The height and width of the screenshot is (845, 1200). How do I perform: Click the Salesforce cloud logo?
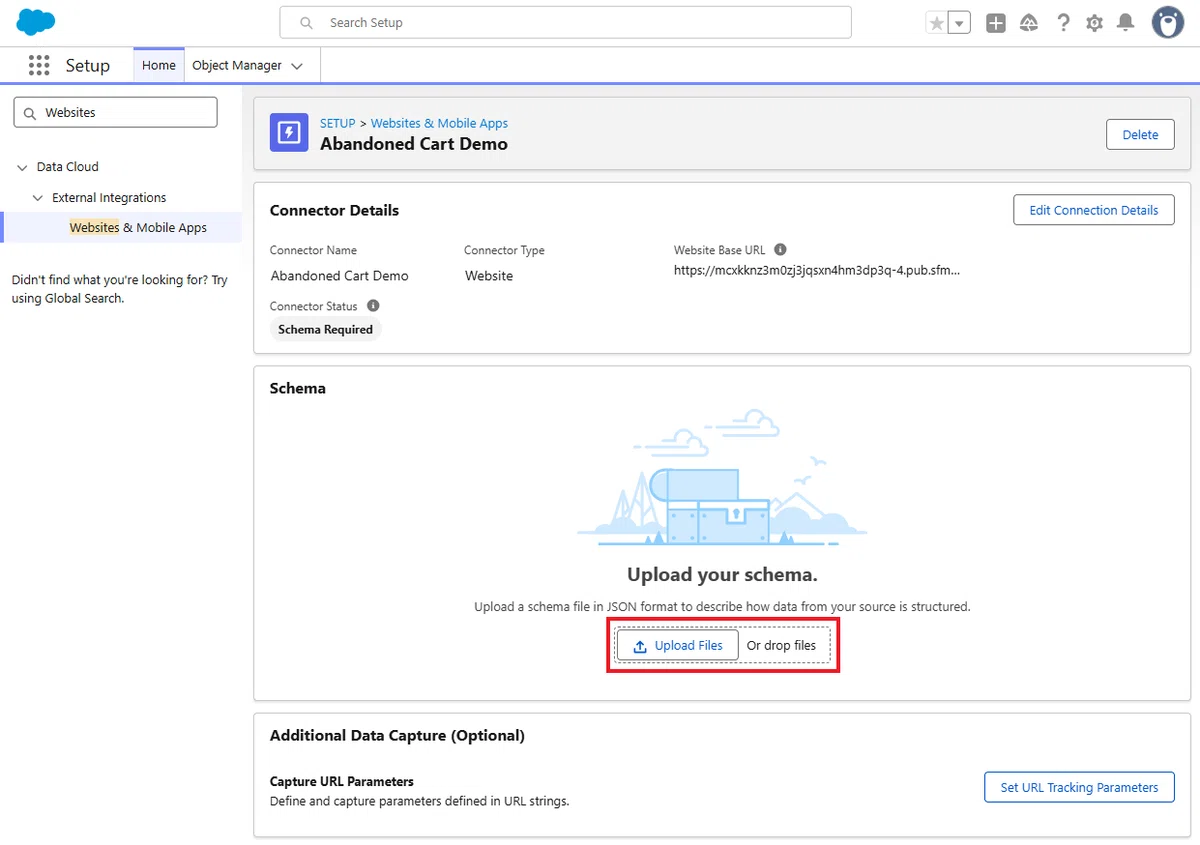(36, 21)
